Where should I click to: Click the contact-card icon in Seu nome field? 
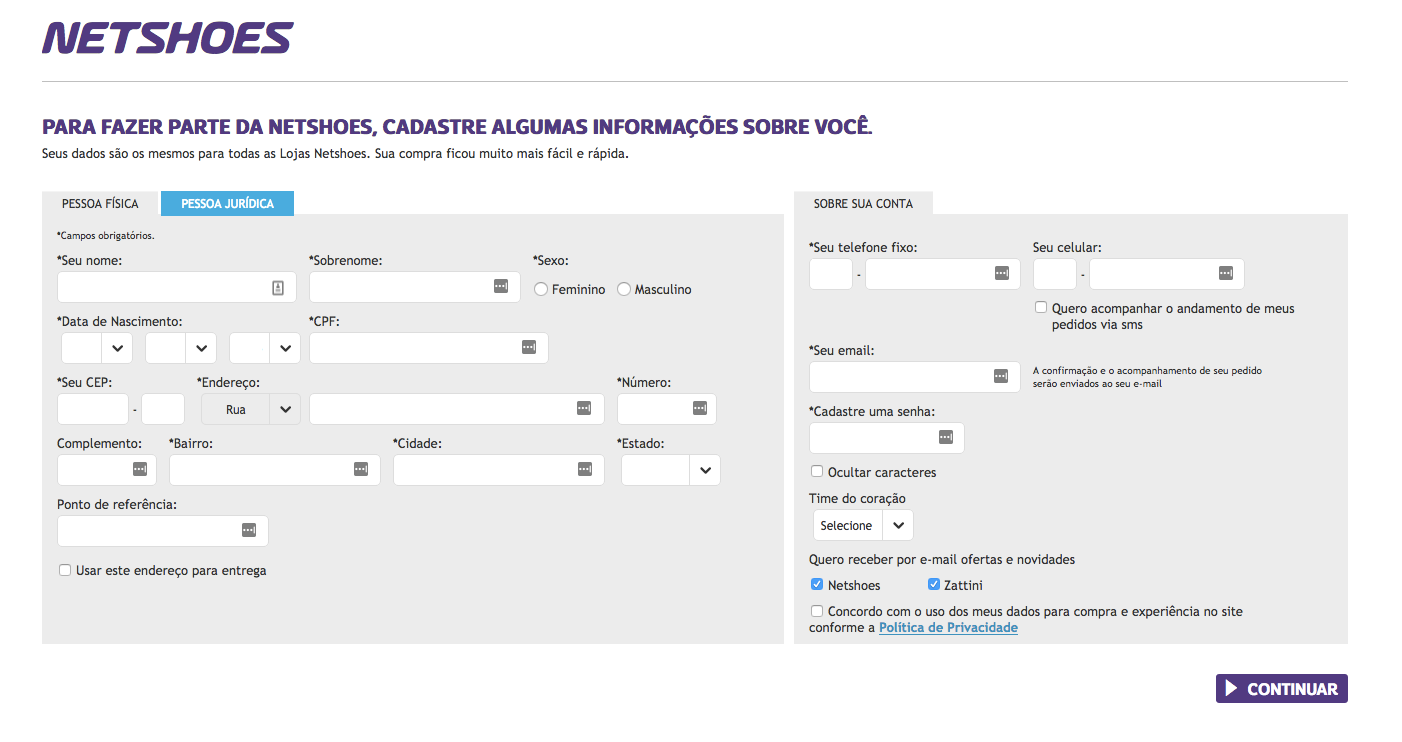[x=278, y=287]
